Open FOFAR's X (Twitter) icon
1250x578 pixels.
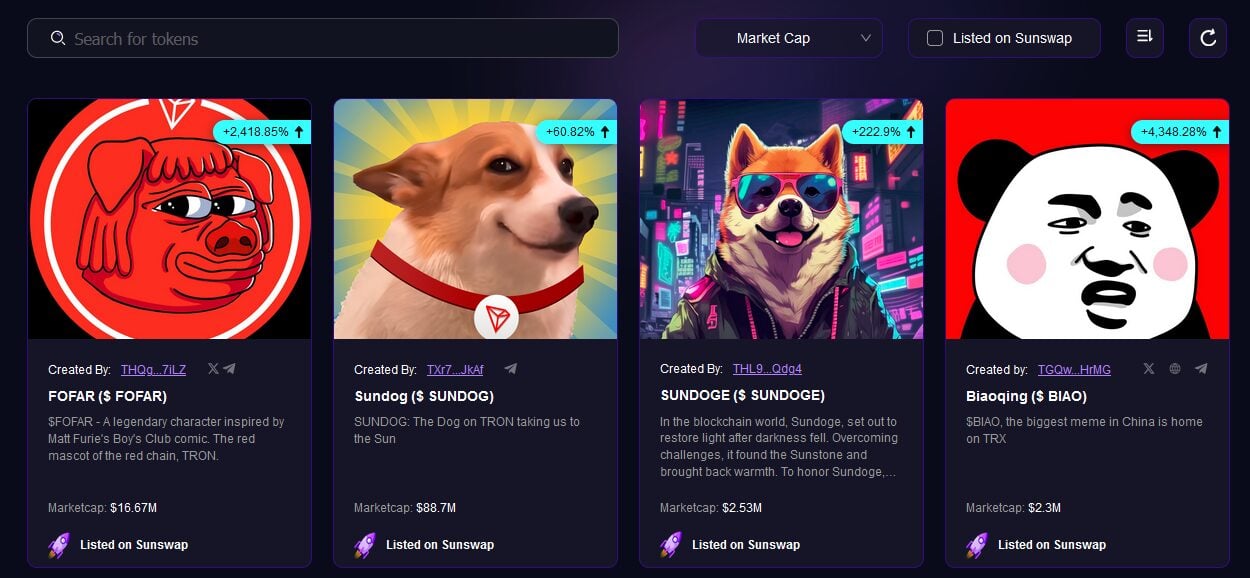tap(213, 369)
